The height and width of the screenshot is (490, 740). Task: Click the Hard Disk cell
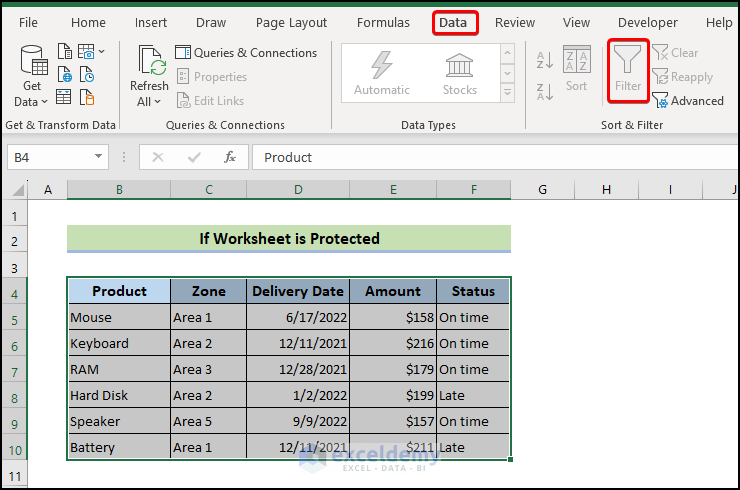click(x=119, y=395)
